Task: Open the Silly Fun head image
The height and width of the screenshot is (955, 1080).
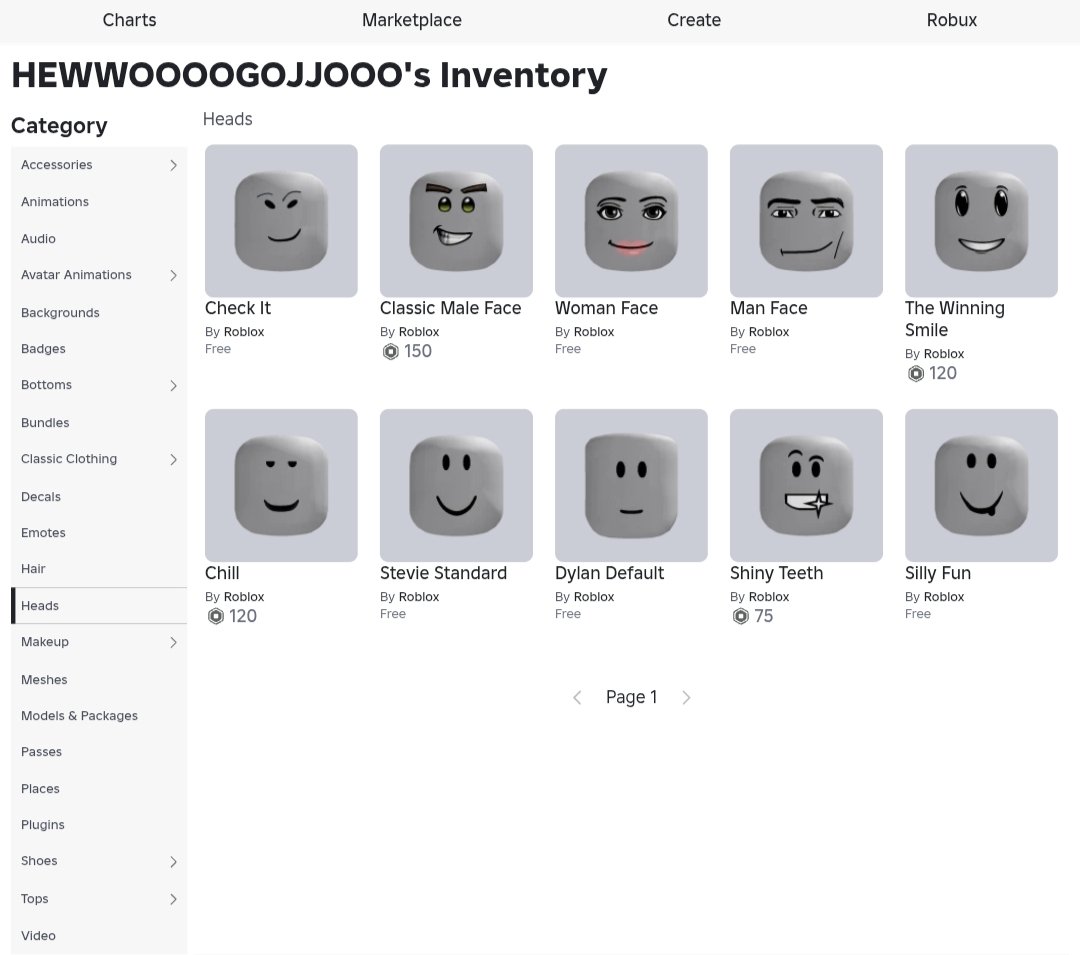Action: (981, 485)
